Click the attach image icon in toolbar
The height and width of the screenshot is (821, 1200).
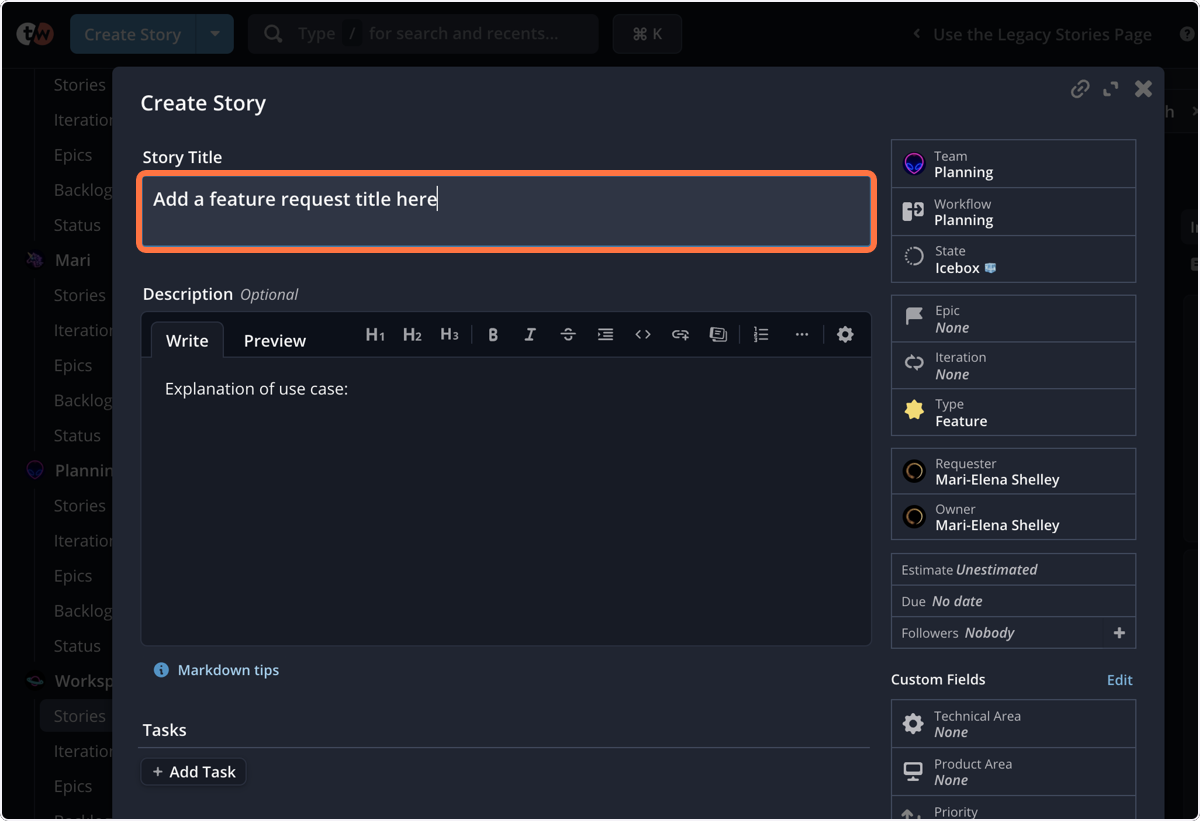717,335
